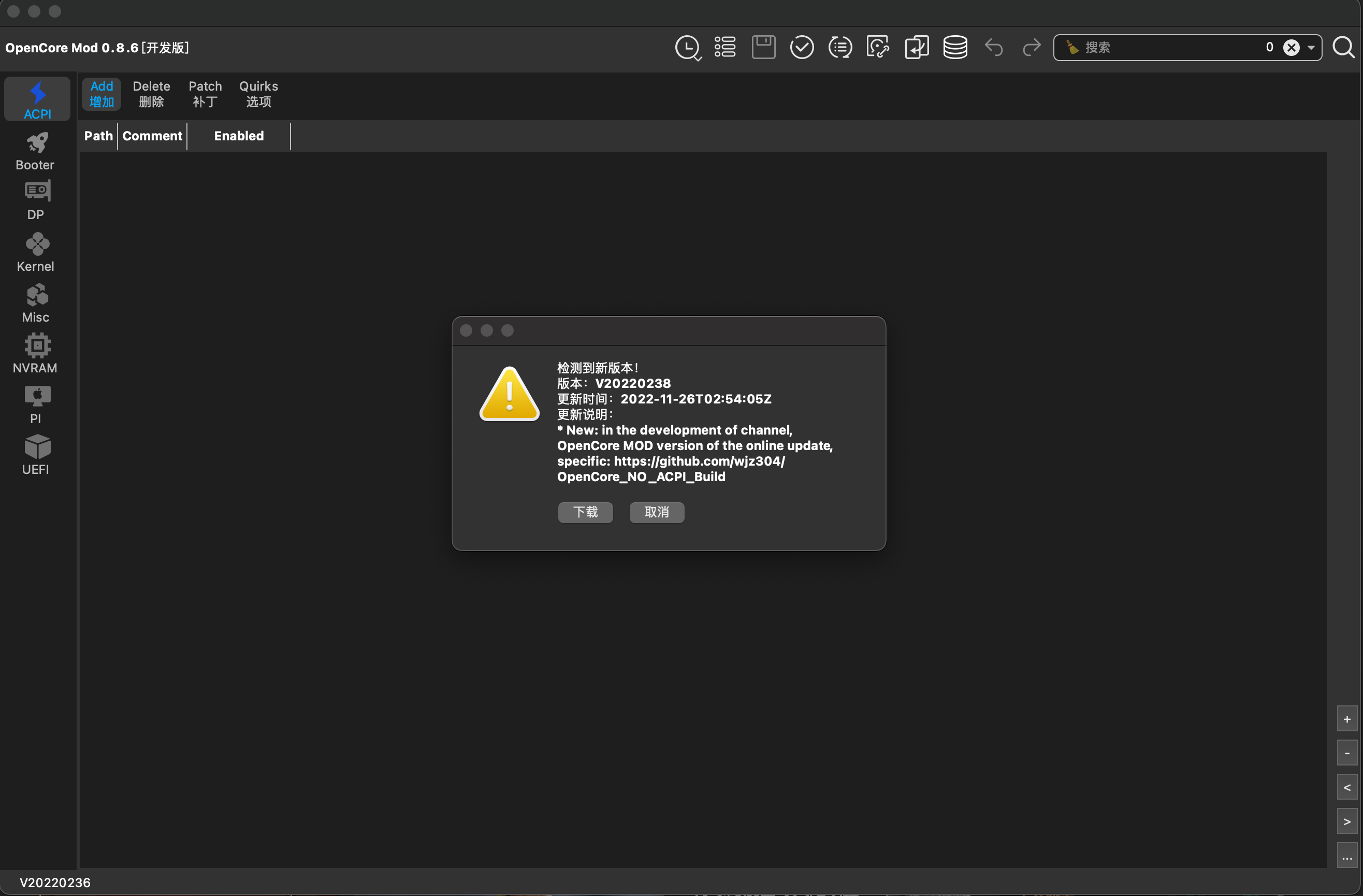Click the Enabled column header
Viewport: 1363px width, 896px height.
click(239, 136)
